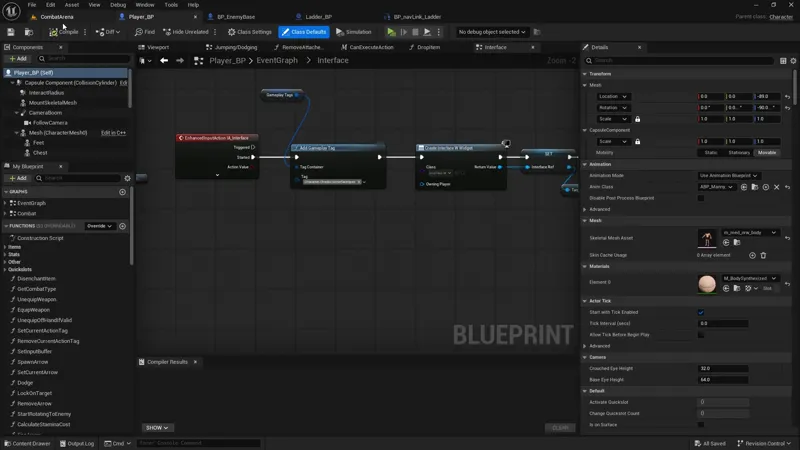Add a new function with plus icon
800x450 pixels.
pos(122,226)
